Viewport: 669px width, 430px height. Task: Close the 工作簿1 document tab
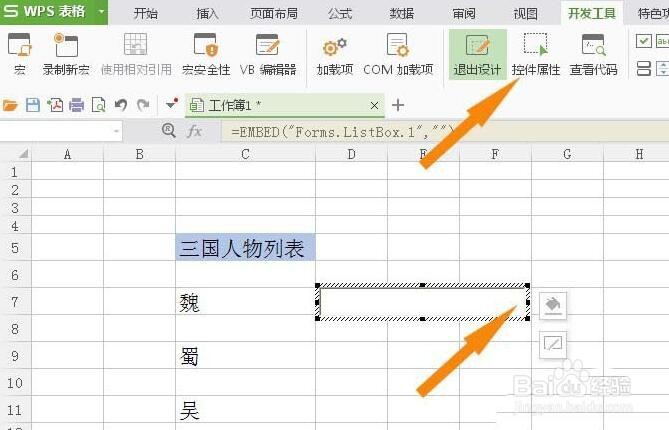374,105
